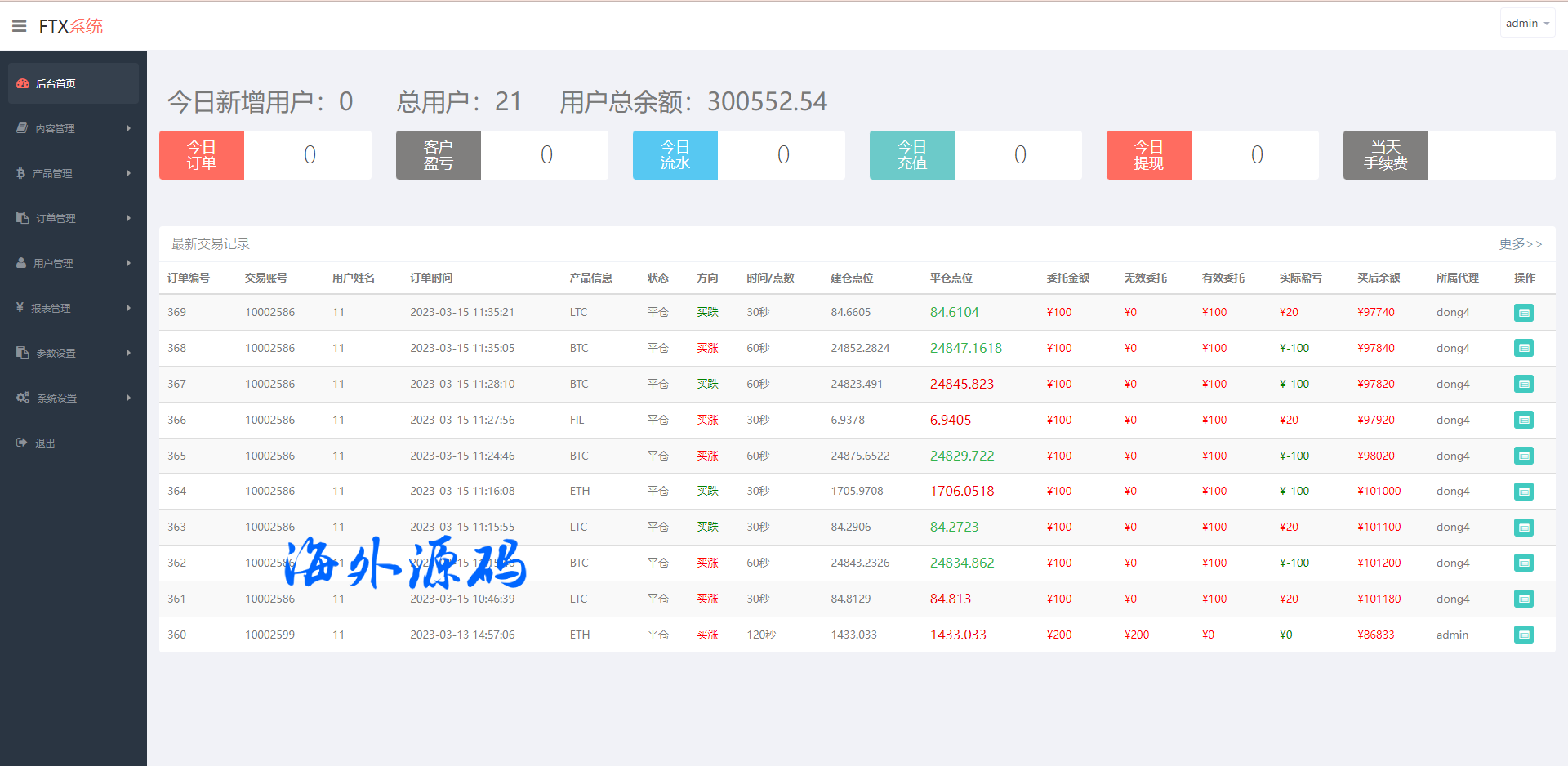Click the action icon for order 360
This screenshot has height=766, width=1568.
[x=1523, y=635]
